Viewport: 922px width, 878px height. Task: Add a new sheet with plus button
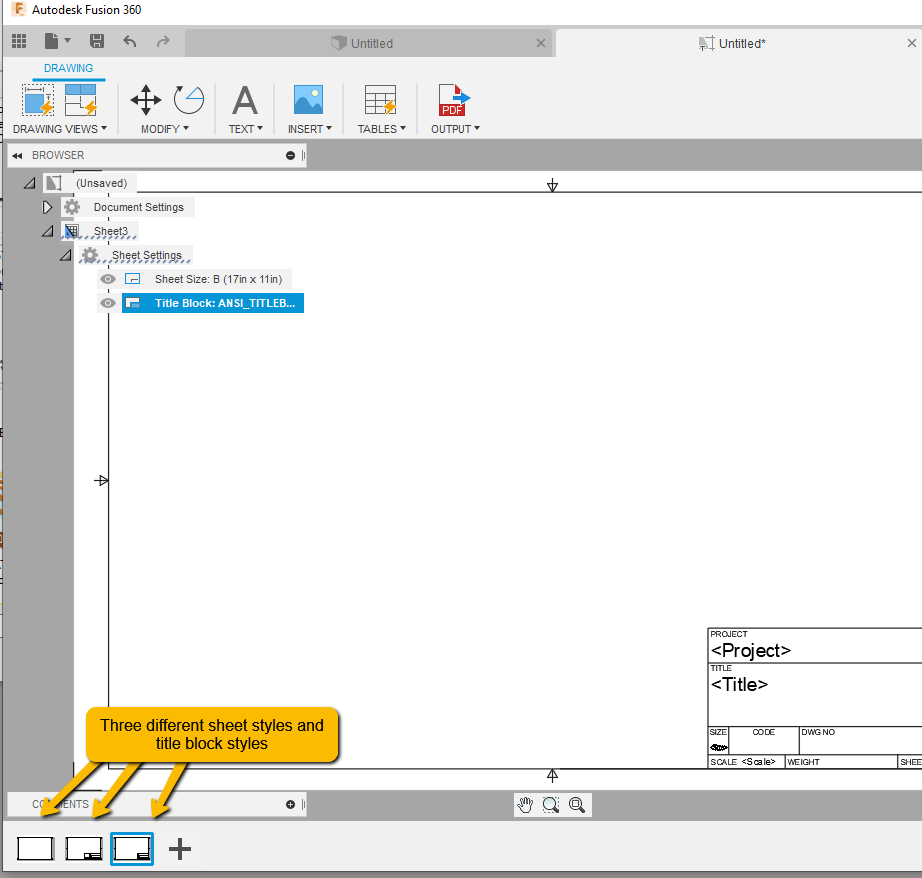click(180, 849)
